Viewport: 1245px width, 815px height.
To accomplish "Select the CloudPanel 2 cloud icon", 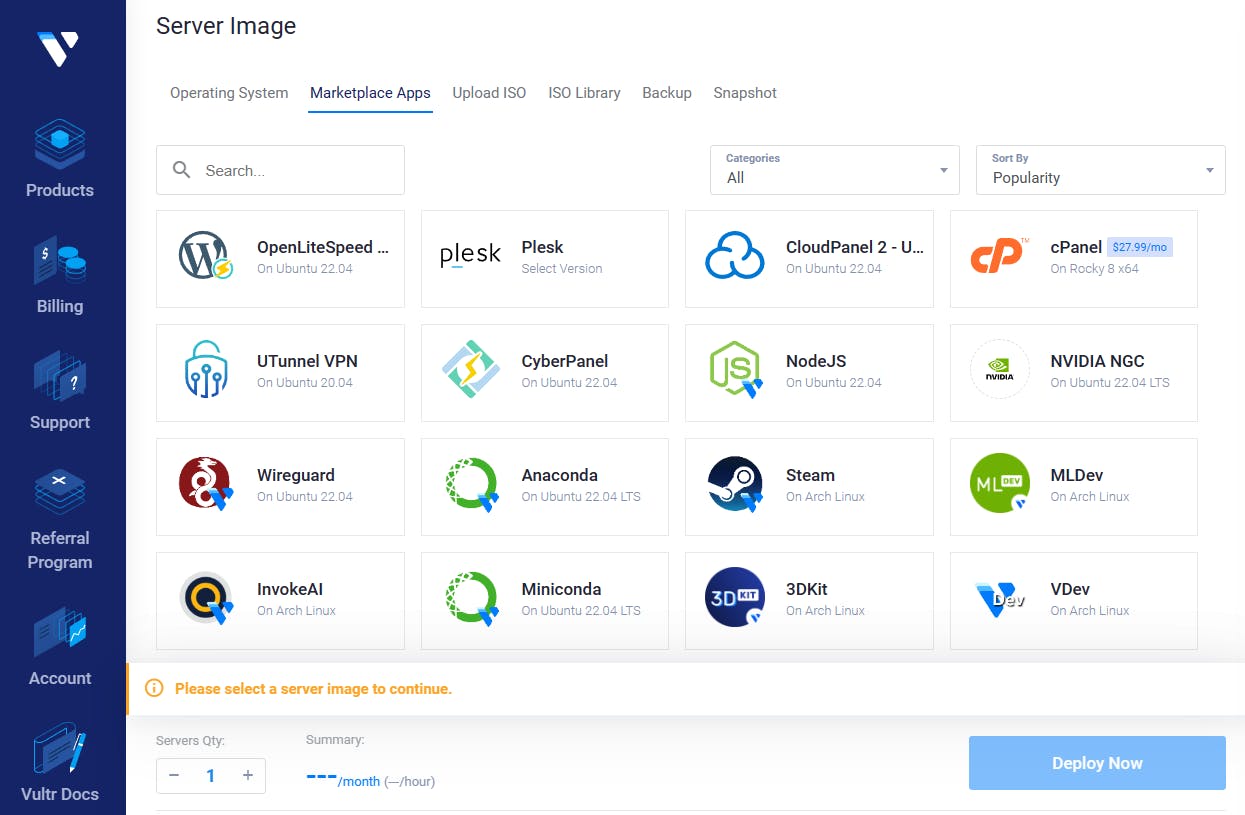I will tap(735, 256).
